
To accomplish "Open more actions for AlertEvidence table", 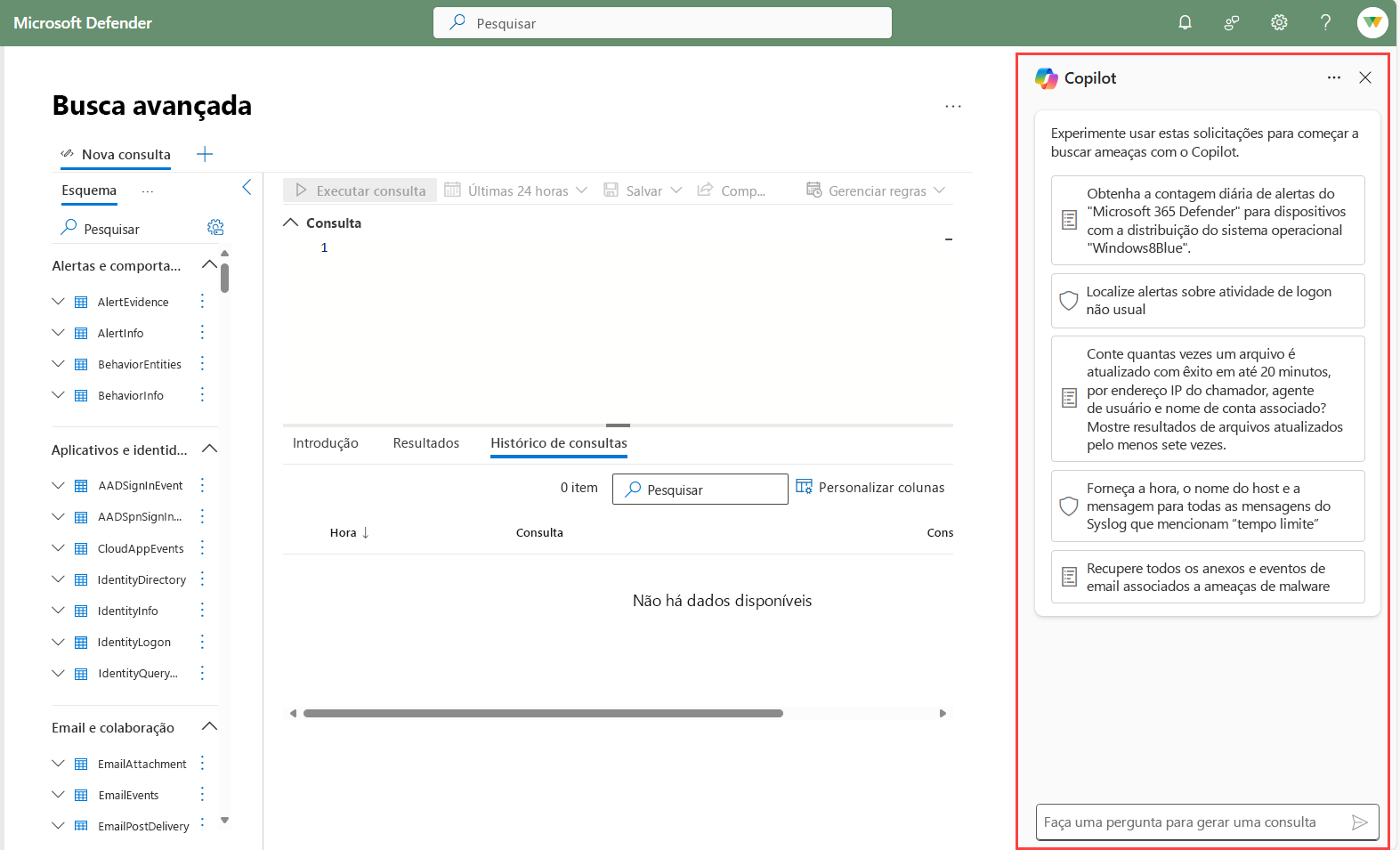I will click(202, 301).
